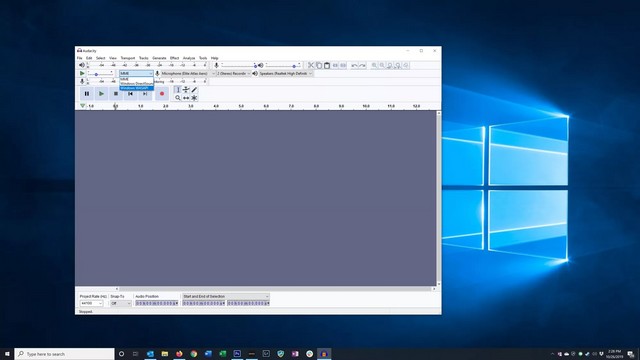Image resolution: width=640 pixels, height=360 pixels.
Task: Open the Start and End of Selection dropdown
Action: point(225,296)
